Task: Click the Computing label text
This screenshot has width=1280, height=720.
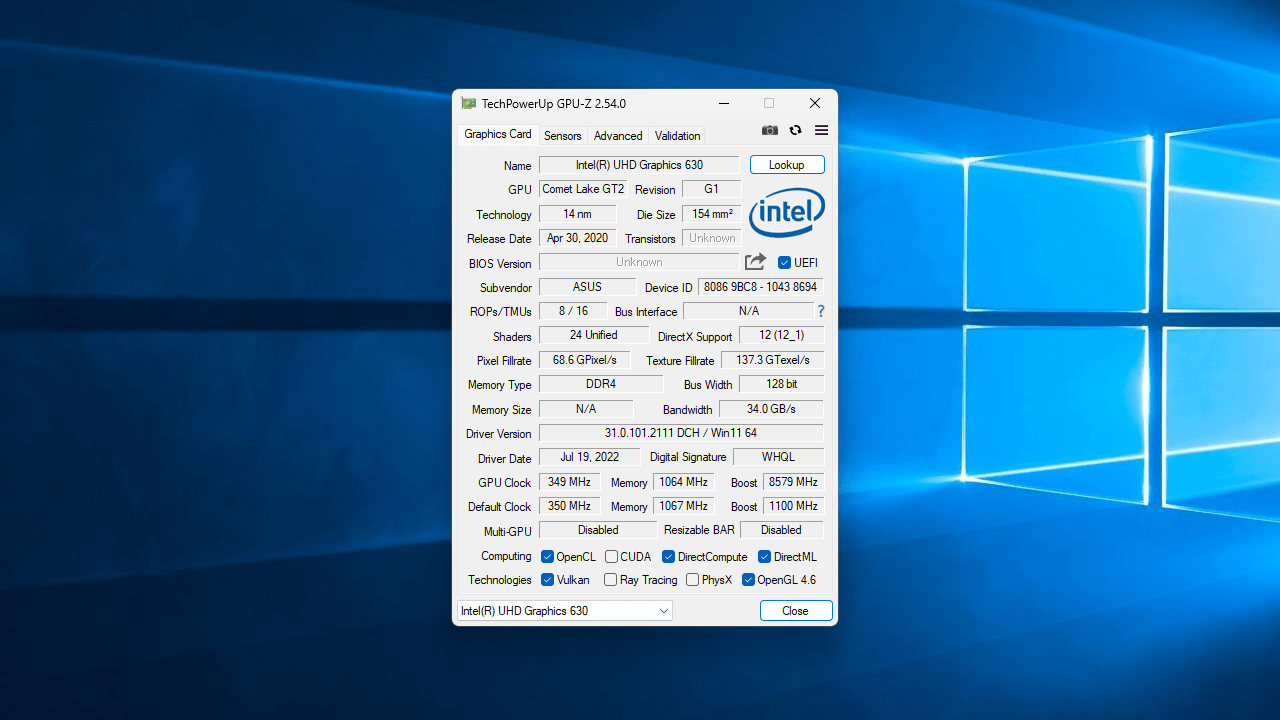Action: (x=506, y=556)
